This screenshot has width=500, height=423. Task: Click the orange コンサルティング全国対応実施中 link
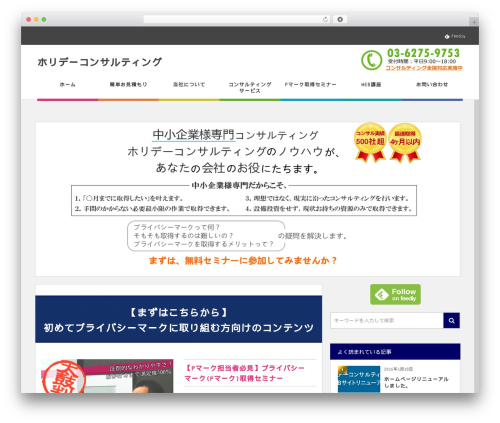coord(424,68)
